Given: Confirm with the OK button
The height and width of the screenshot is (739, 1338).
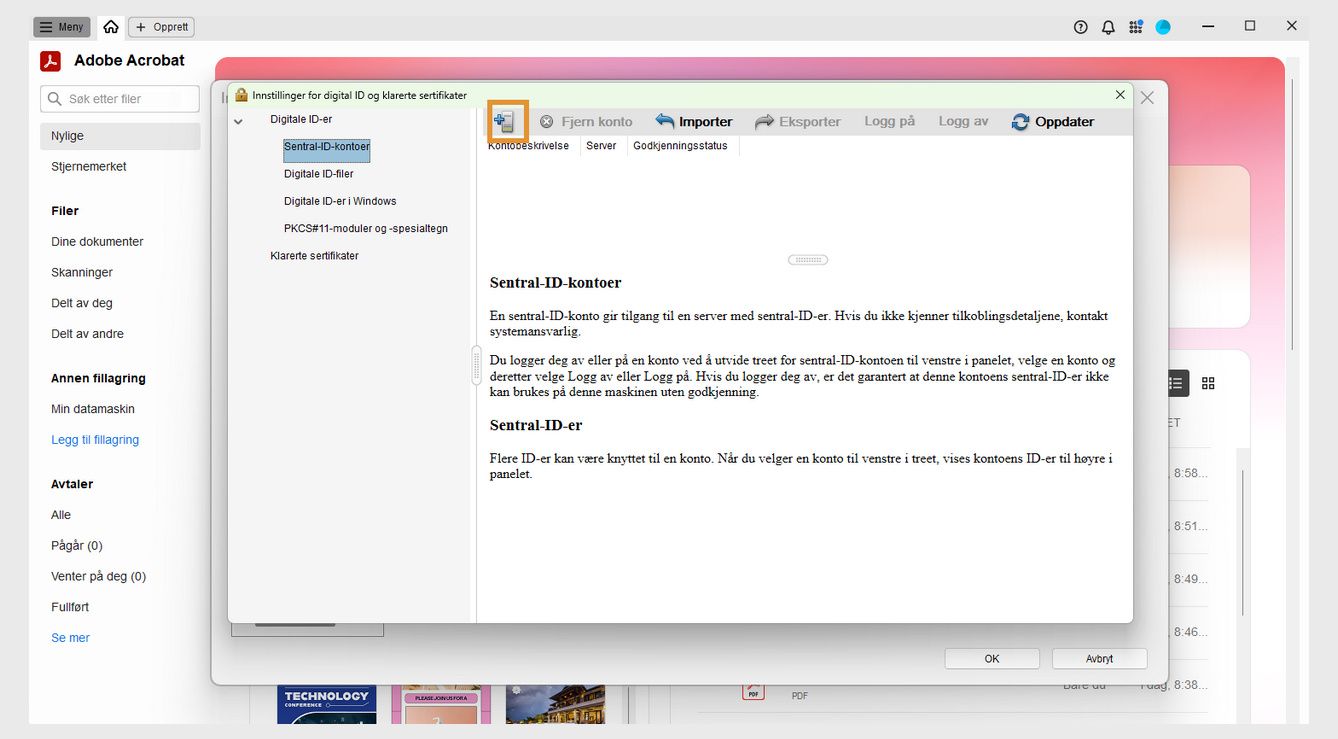Looking at the screenshot, I should click(x=992, y=659).
